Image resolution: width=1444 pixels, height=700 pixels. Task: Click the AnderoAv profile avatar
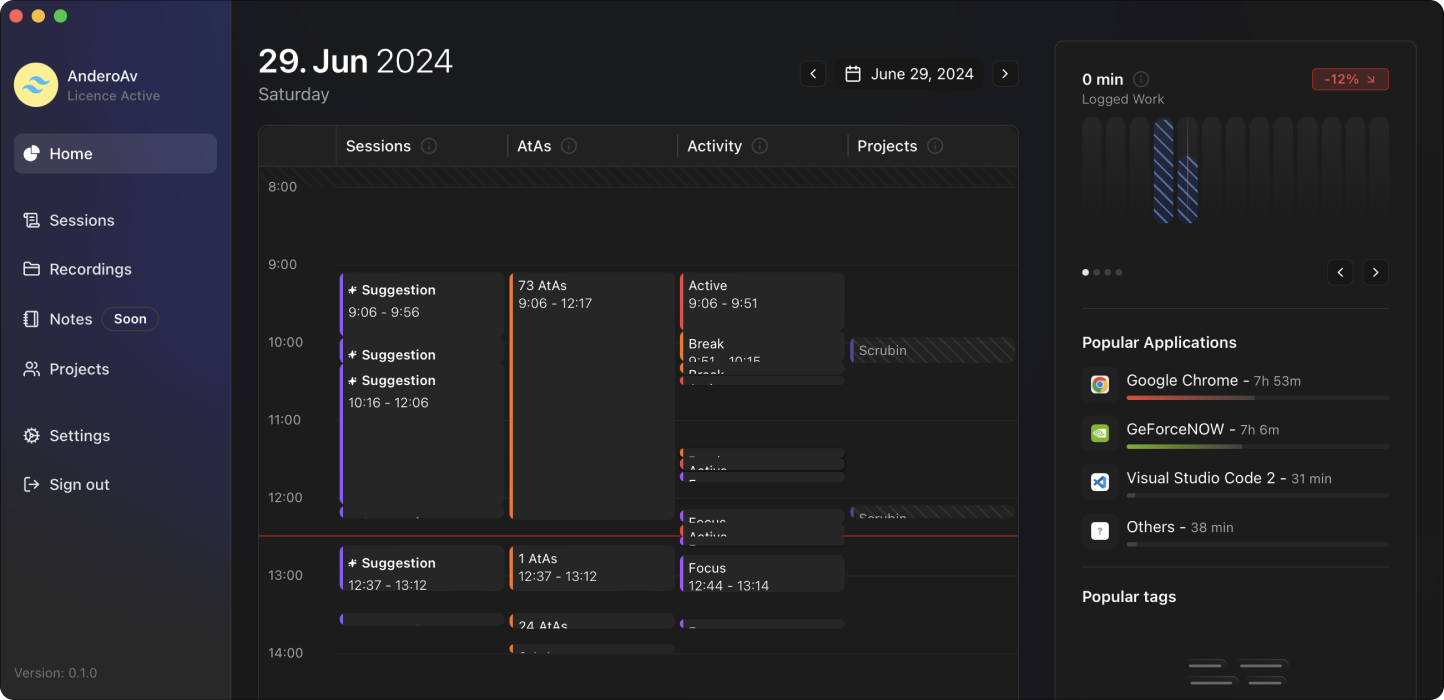(x=36, y=85)
